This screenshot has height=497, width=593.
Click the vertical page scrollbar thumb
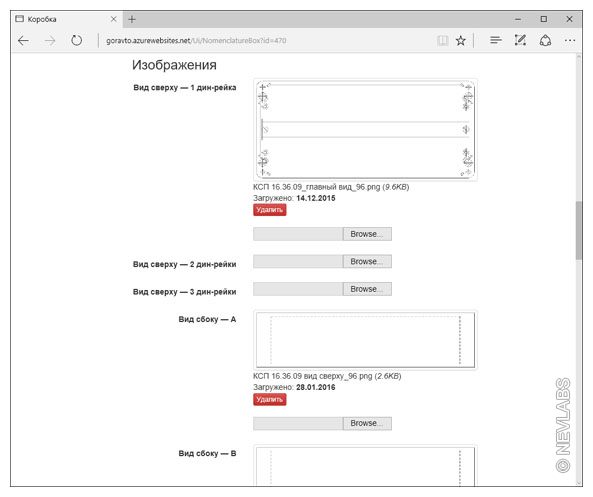click(x=579, y=230)
